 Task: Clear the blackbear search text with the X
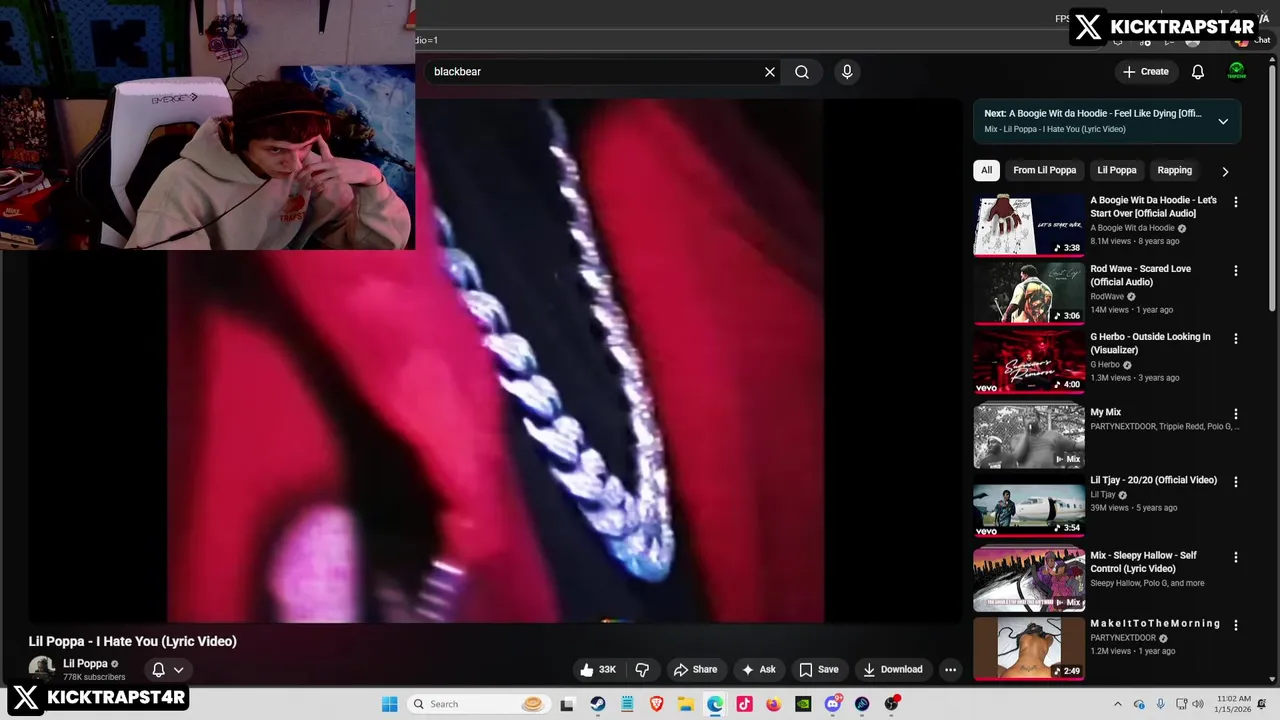770,72
